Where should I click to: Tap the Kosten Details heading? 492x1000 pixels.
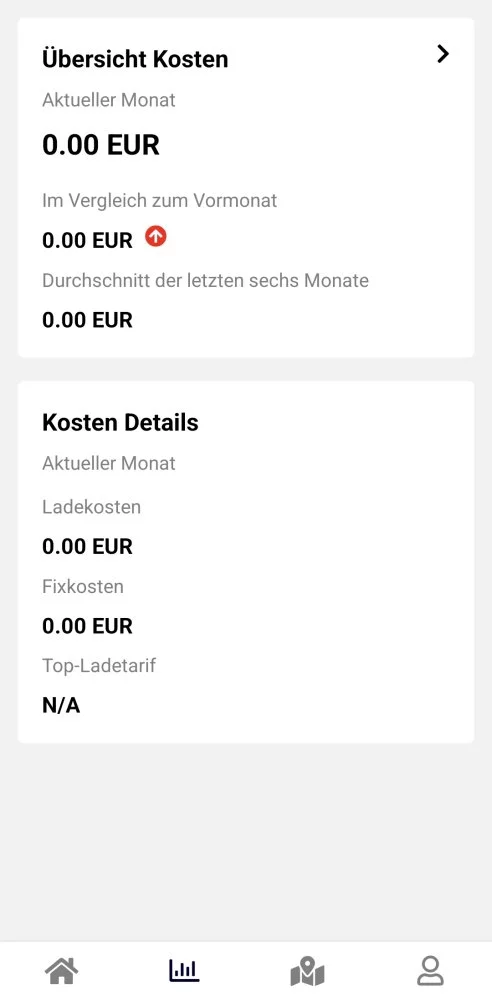120,422
